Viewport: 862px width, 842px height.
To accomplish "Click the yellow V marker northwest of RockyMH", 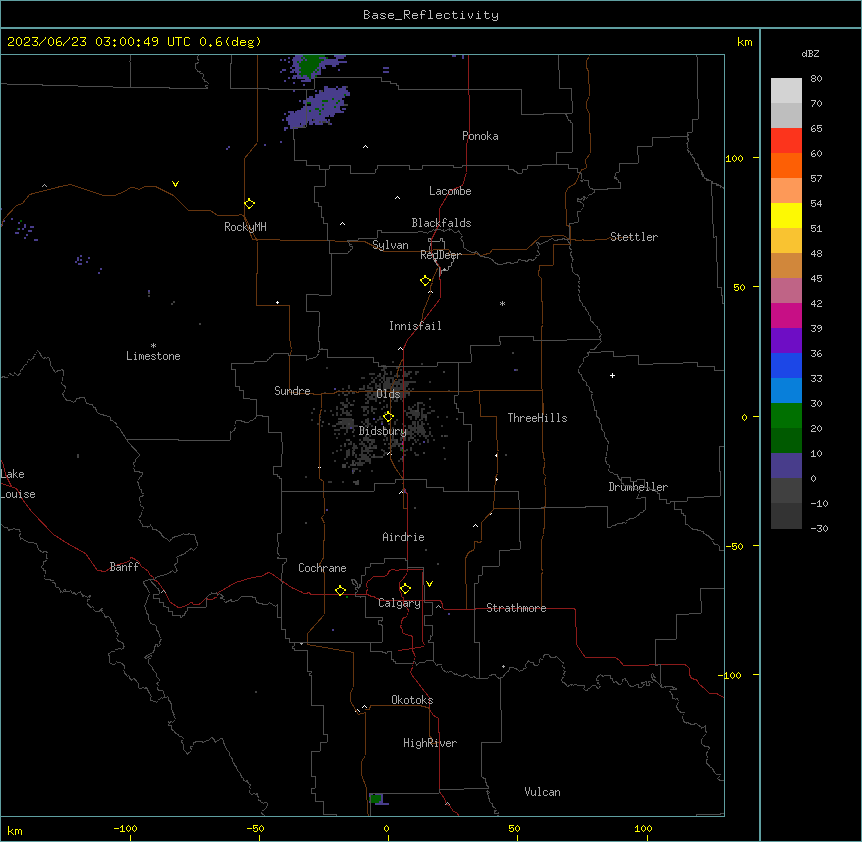I will tap(175, 184).
